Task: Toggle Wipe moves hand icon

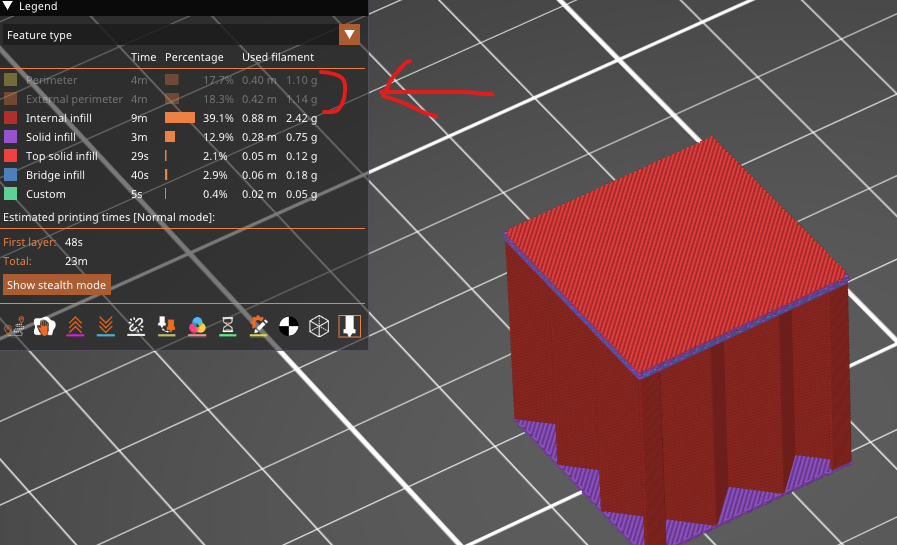Action: click(45, 327)
